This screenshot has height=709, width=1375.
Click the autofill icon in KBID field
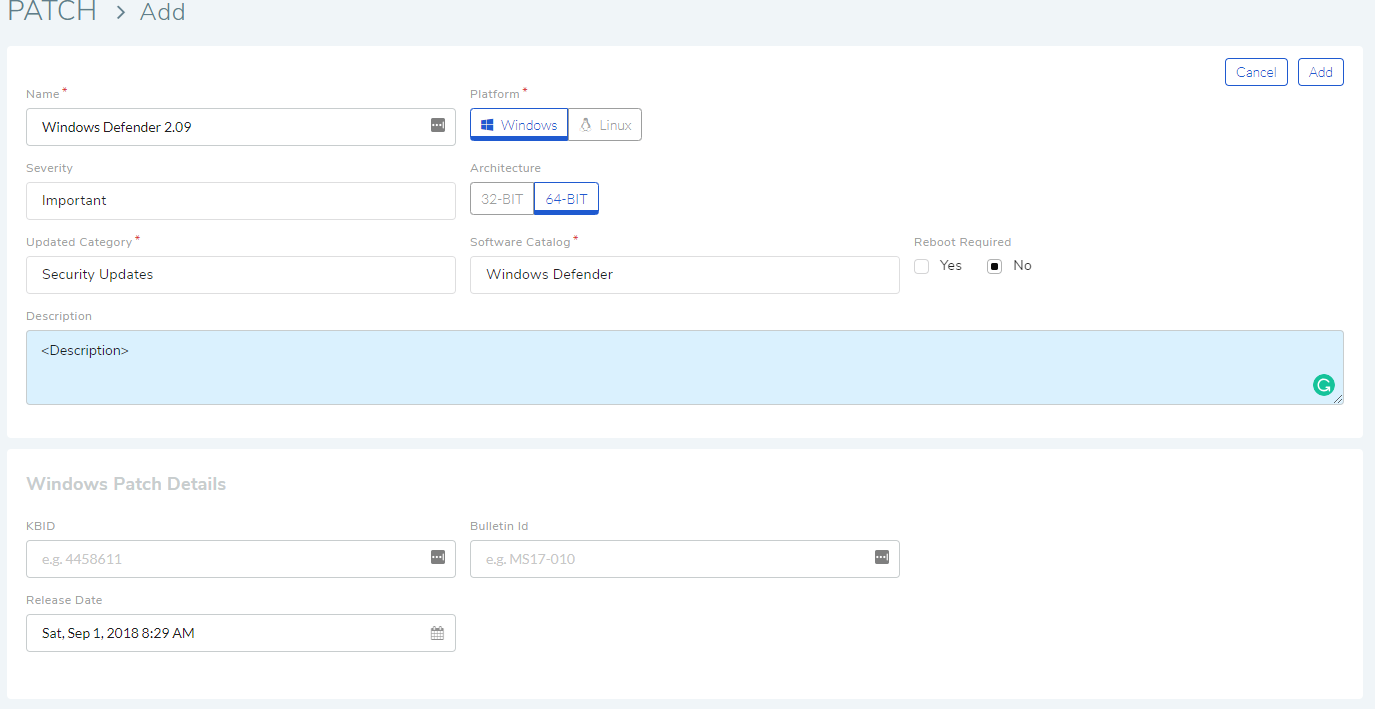(437, 557)
